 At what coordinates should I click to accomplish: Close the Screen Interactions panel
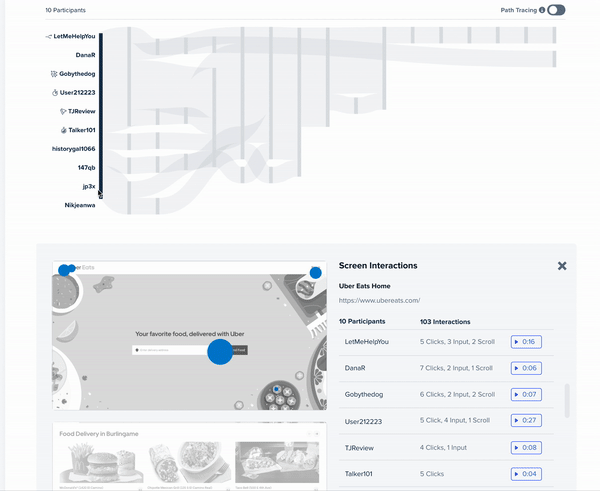562,266
